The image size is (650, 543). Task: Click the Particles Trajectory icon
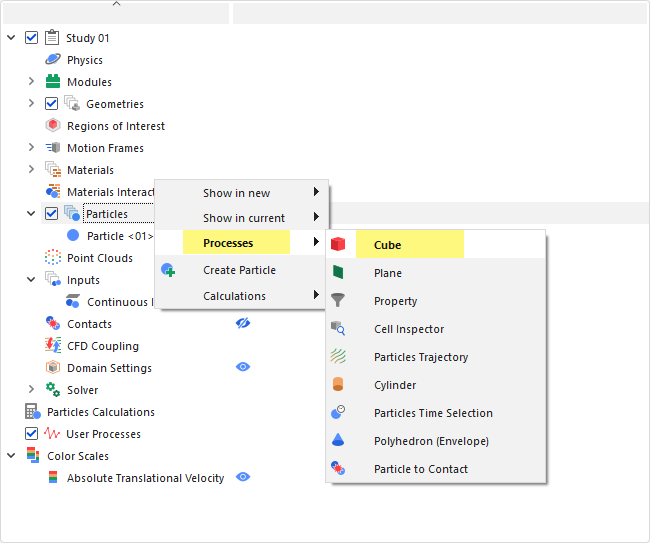click(338, 357)
